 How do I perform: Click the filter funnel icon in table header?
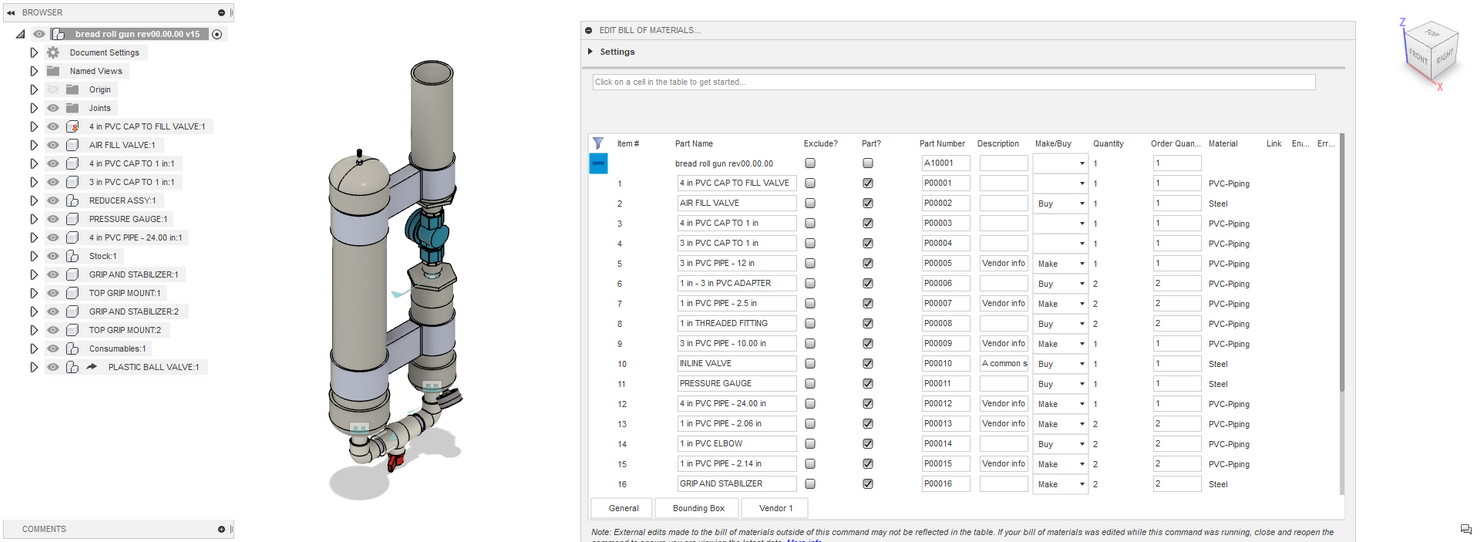click(x=597, y=143)
